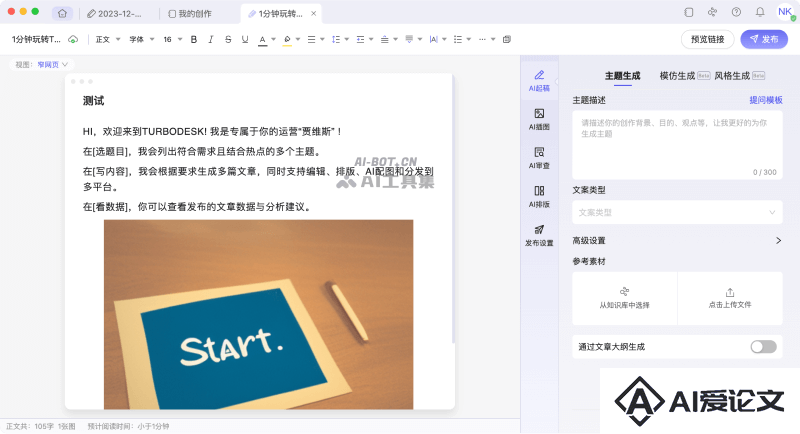Toggle italic formatting
800x434 pixels.
pos(211,39)
